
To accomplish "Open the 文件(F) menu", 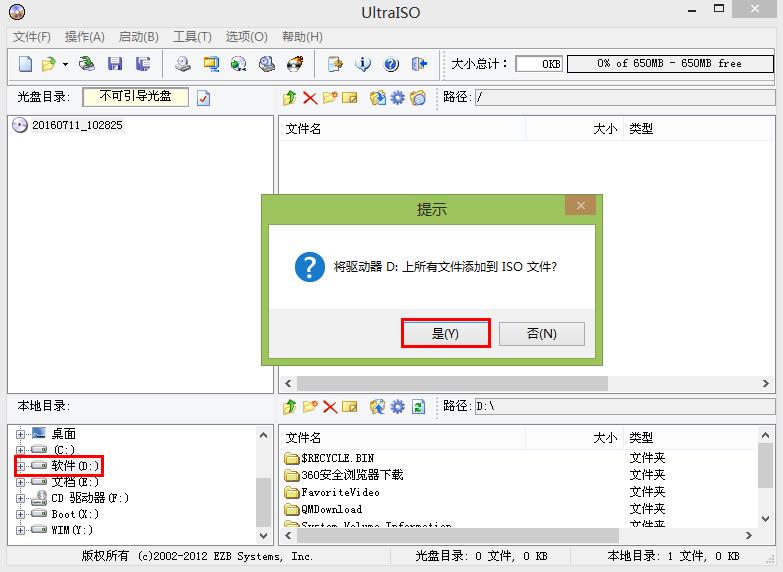I will (32, 36).
